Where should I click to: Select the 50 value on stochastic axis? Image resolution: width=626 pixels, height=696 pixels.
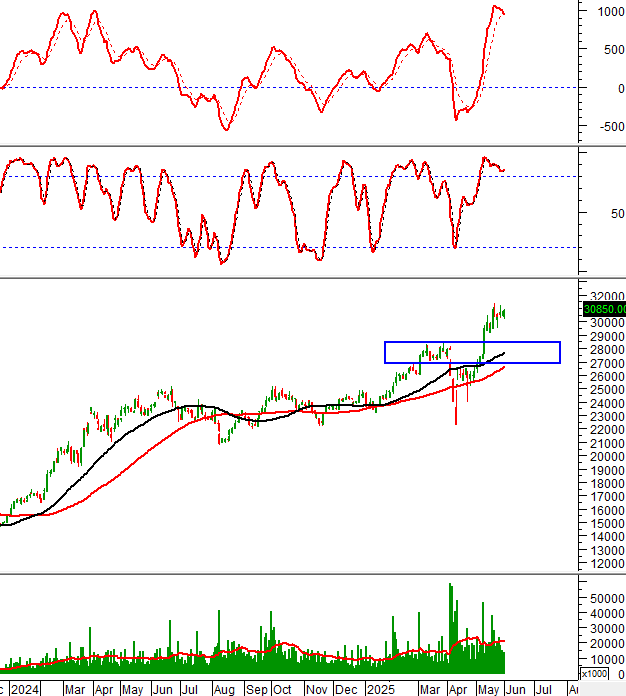tap(618, 214)
